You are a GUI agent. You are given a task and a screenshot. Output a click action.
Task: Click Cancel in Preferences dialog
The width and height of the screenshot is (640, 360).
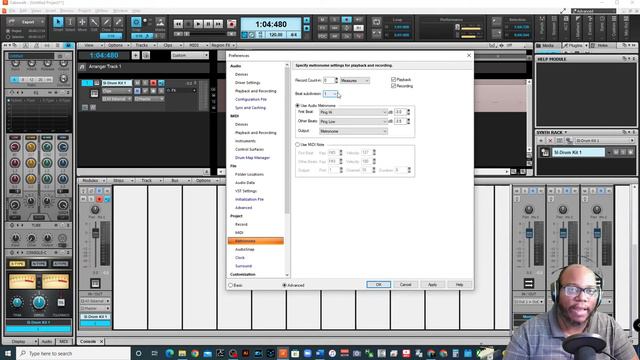405,284
